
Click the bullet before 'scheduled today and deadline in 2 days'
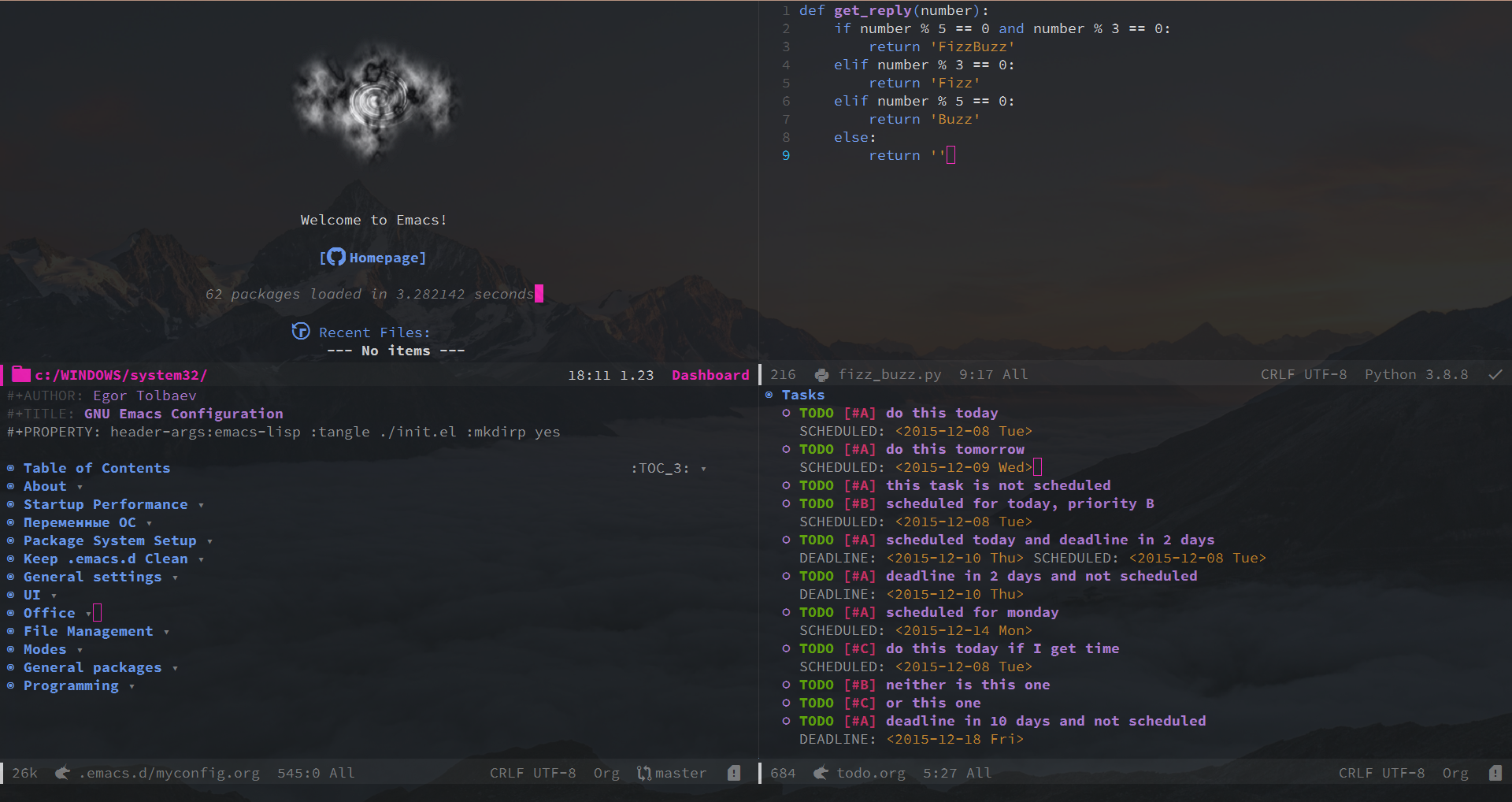pyautogui.click(x=786, y=540)
